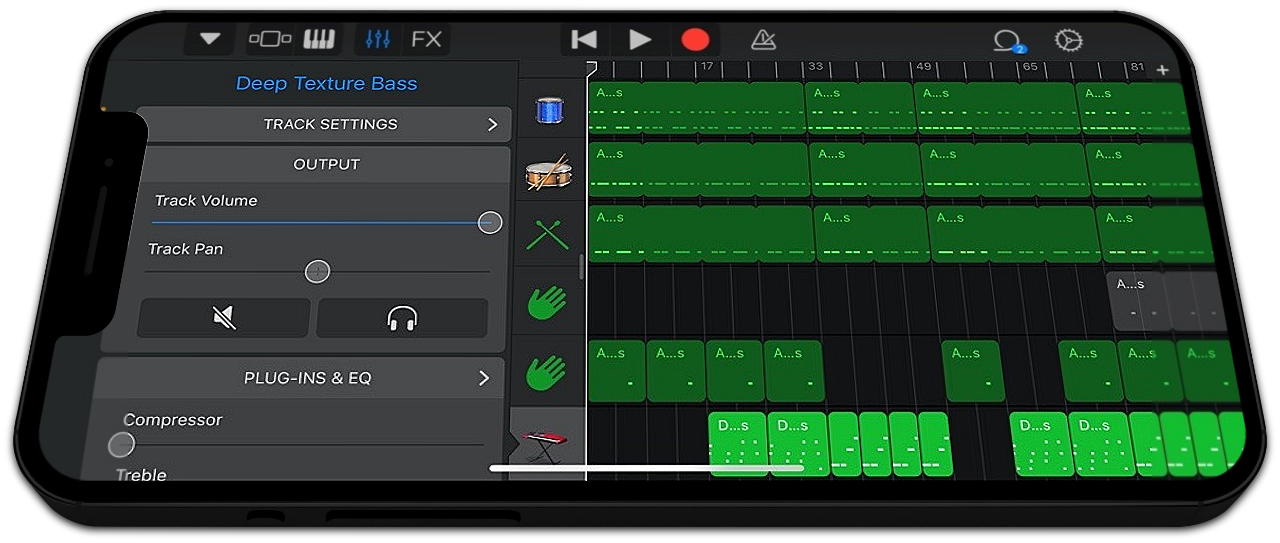This screenshot has width=1280, height=543.
Task: Select the first green hand percussion track
Action: click(x=547, y=302)
